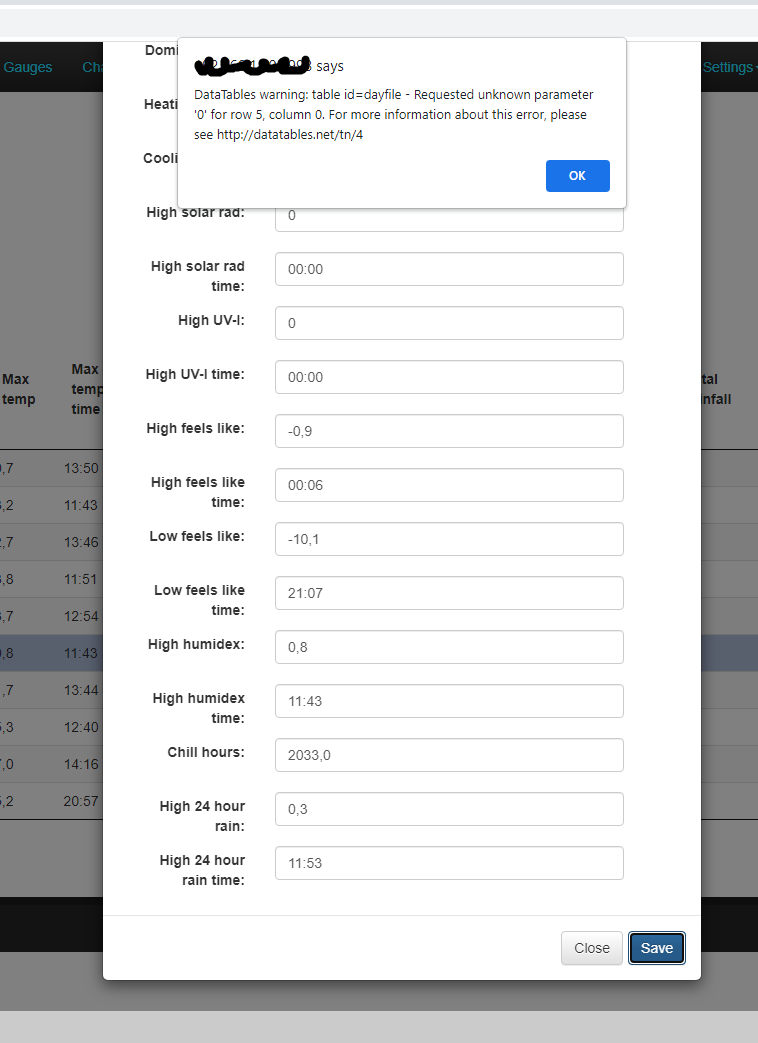Edit the High UV-I time field
Viewport: 758px width, 1043px height.
coord(449,377)
